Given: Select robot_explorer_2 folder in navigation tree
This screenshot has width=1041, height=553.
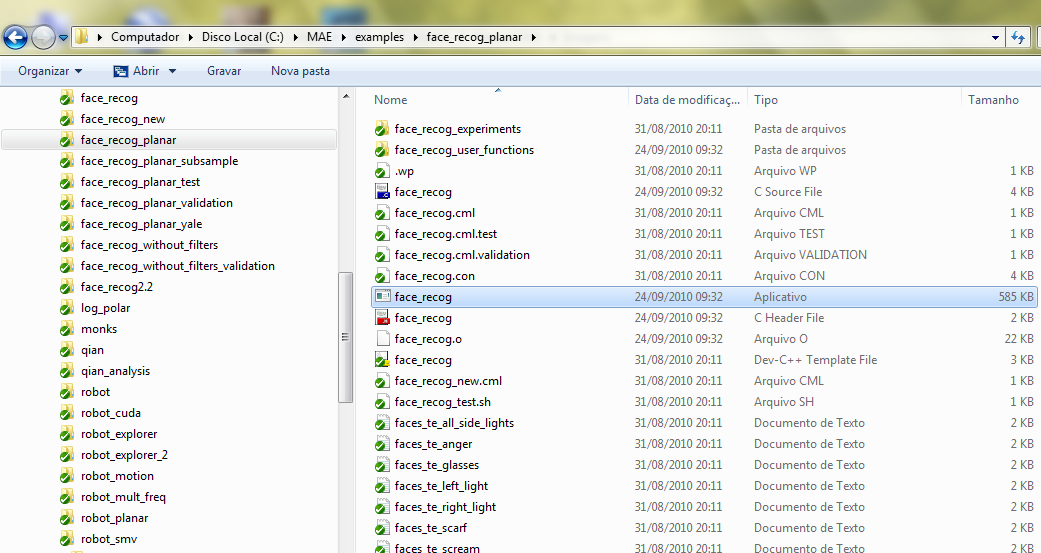Looking at the screenshot, I should click(124, 455).
